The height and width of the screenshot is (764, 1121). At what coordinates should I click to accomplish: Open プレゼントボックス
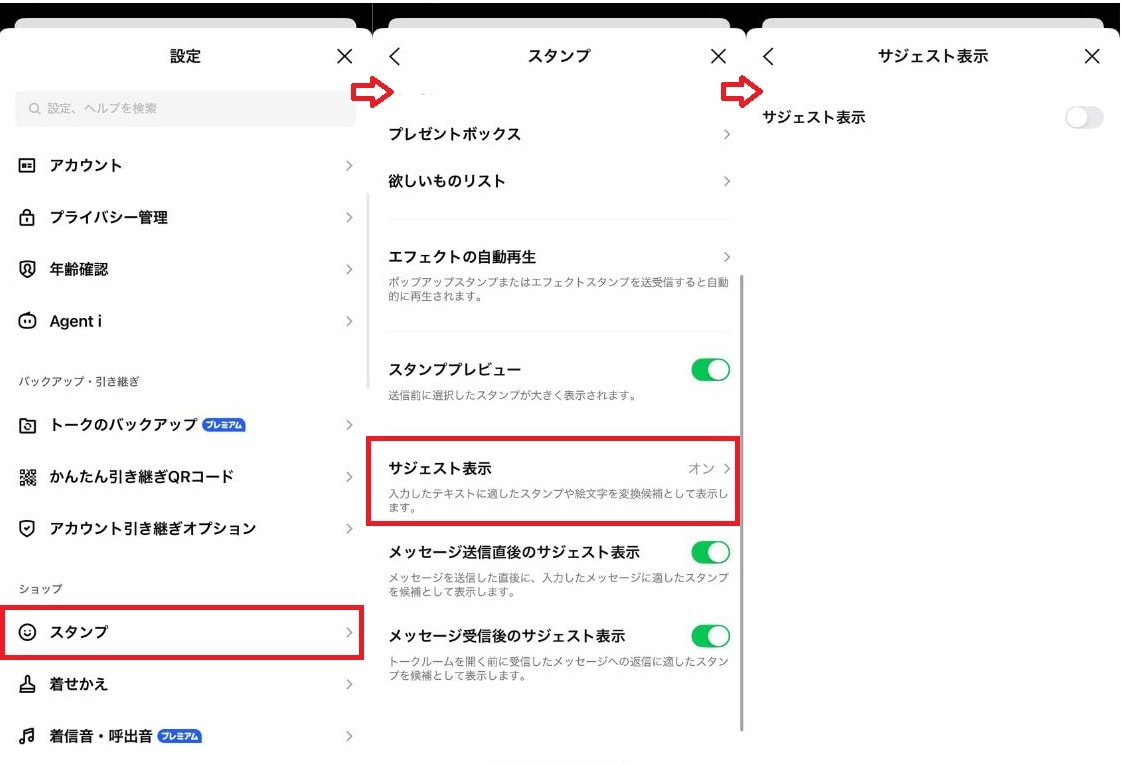[559, 134]
